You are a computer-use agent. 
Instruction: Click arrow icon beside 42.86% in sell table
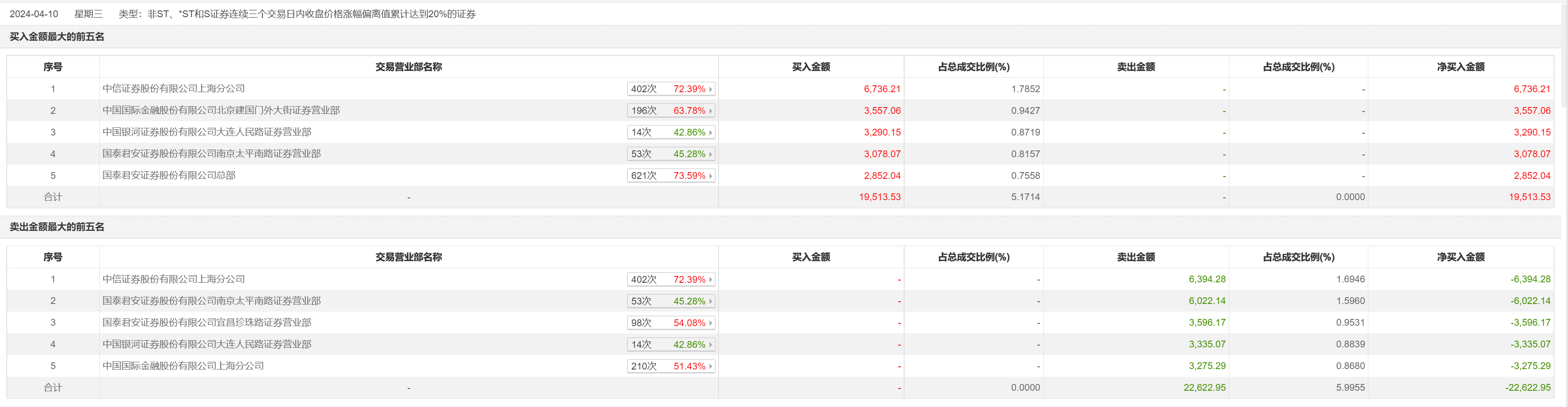pyautogui.click(x=710, y=345)
